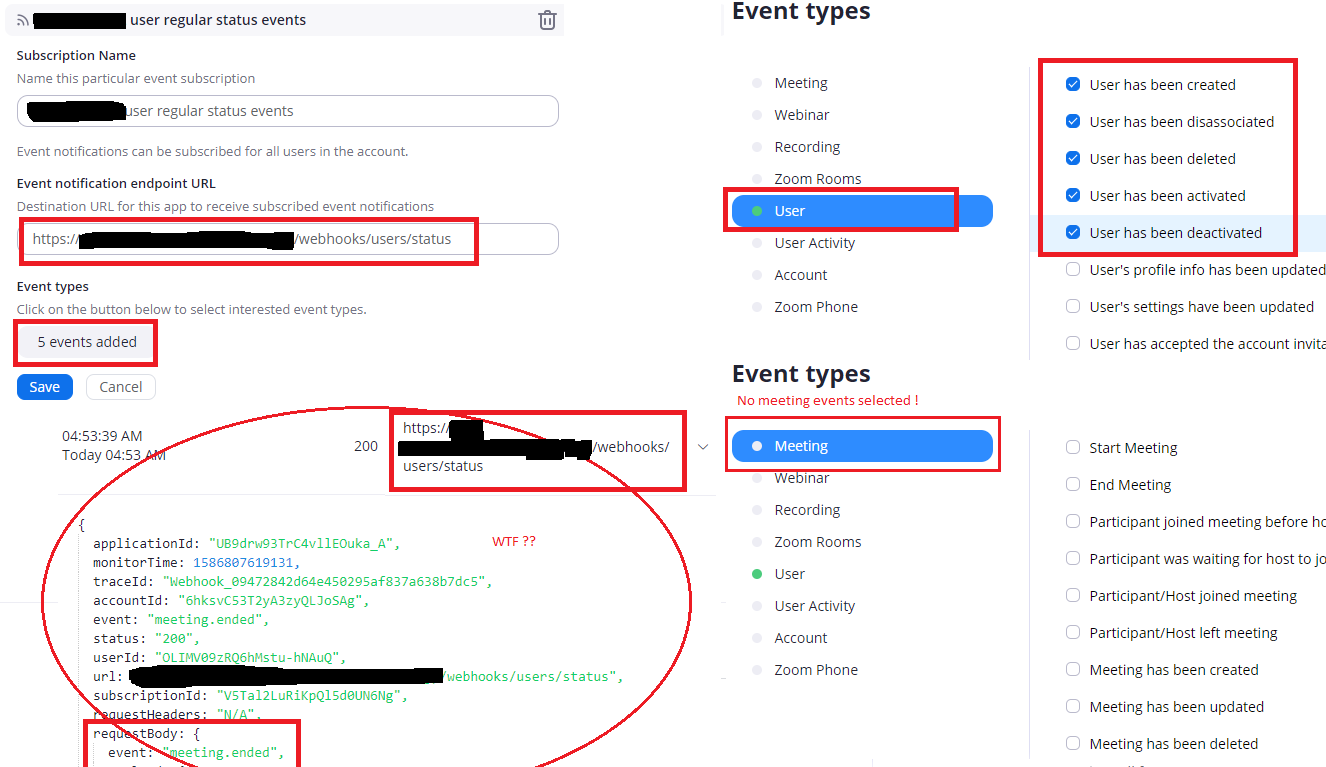Select Webinar in the lower Event types list
This screenshot has height=767, width=1326.
802,478
